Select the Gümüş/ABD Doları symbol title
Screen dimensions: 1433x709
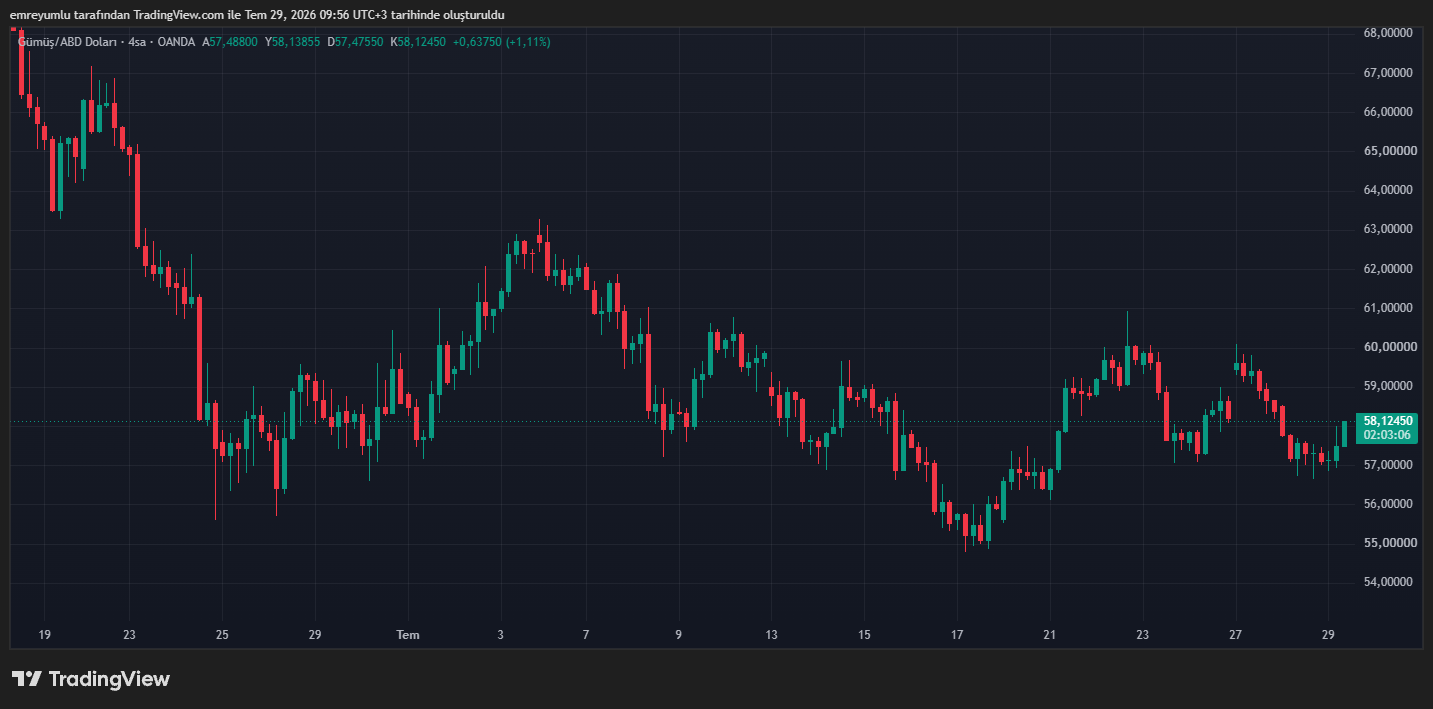[67, 42]
